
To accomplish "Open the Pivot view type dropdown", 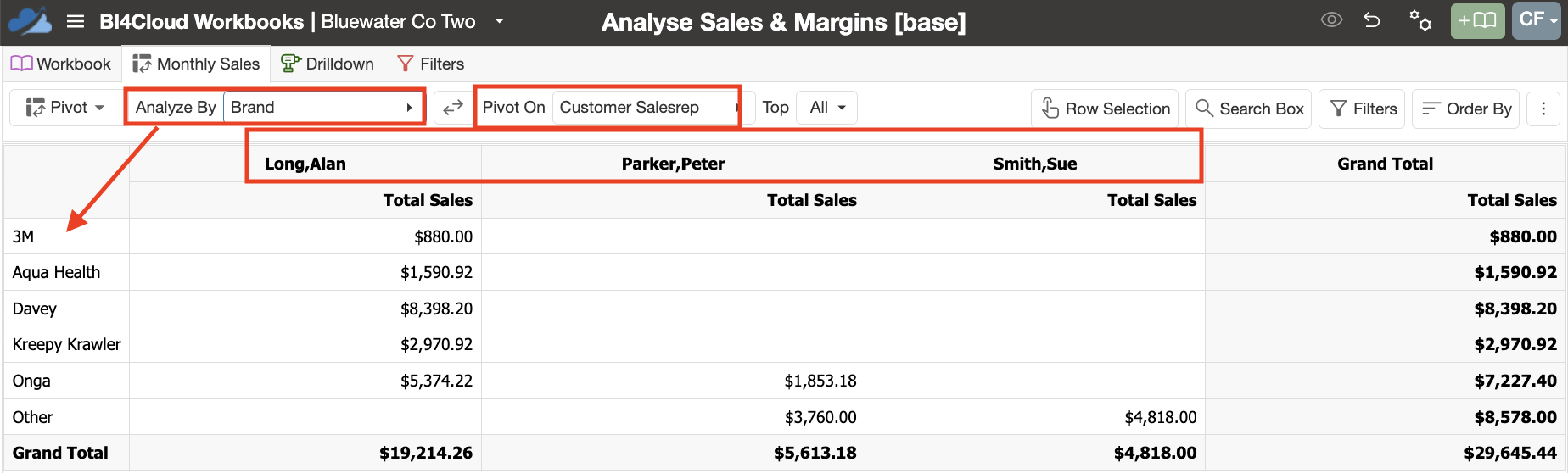I will (x=65, y=108).
